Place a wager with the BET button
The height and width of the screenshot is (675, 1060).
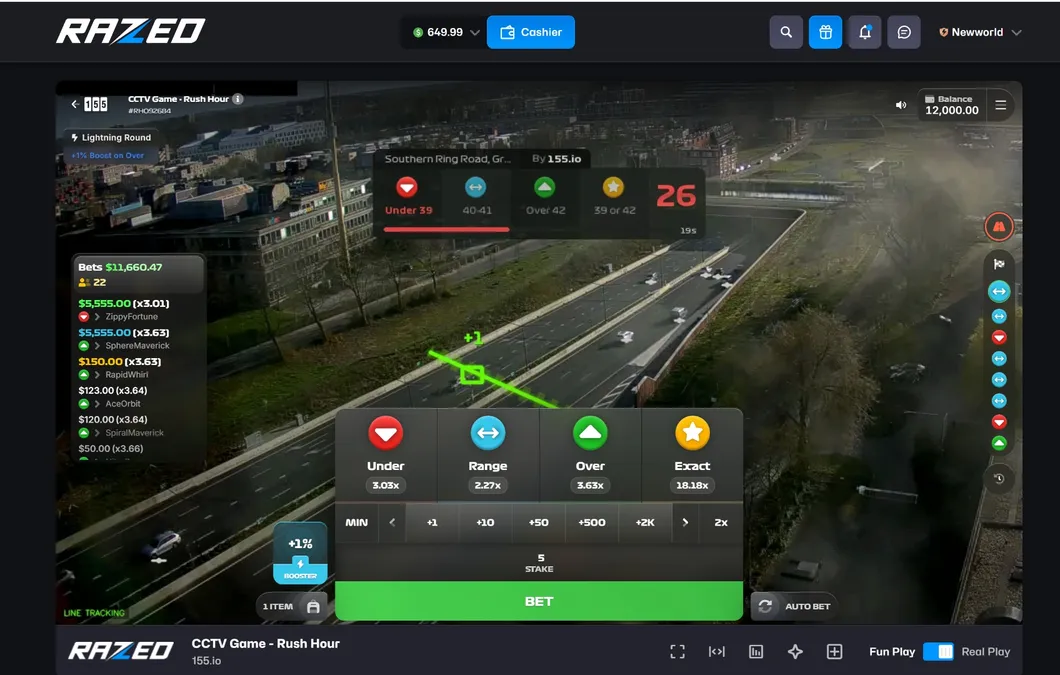point(539,601)
